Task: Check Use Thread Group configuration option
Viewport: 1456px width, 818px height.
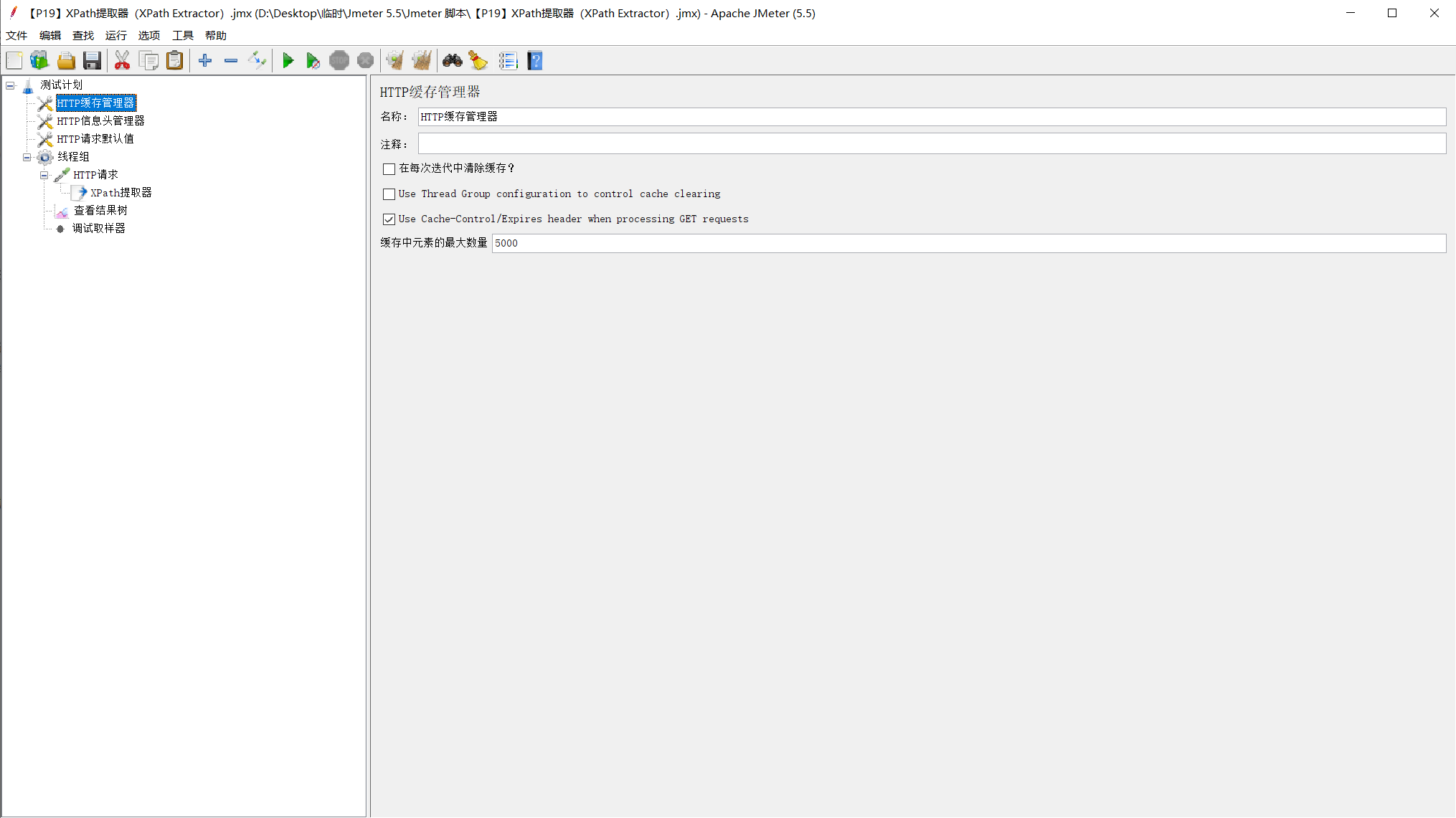Action: tap(389, 194)
